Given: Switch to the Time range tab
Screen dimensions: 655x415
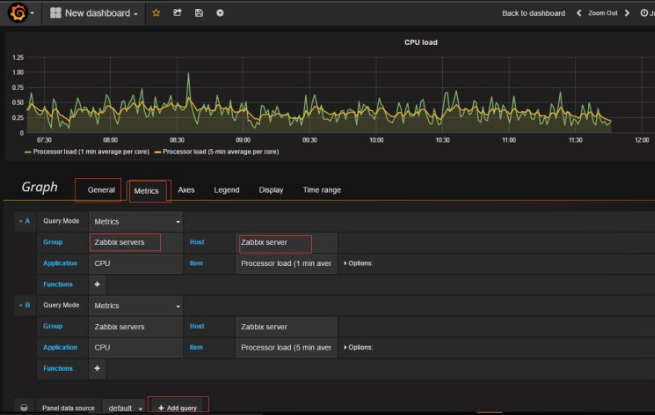Looking at the screenshot, I should click(x=322, y=190).
